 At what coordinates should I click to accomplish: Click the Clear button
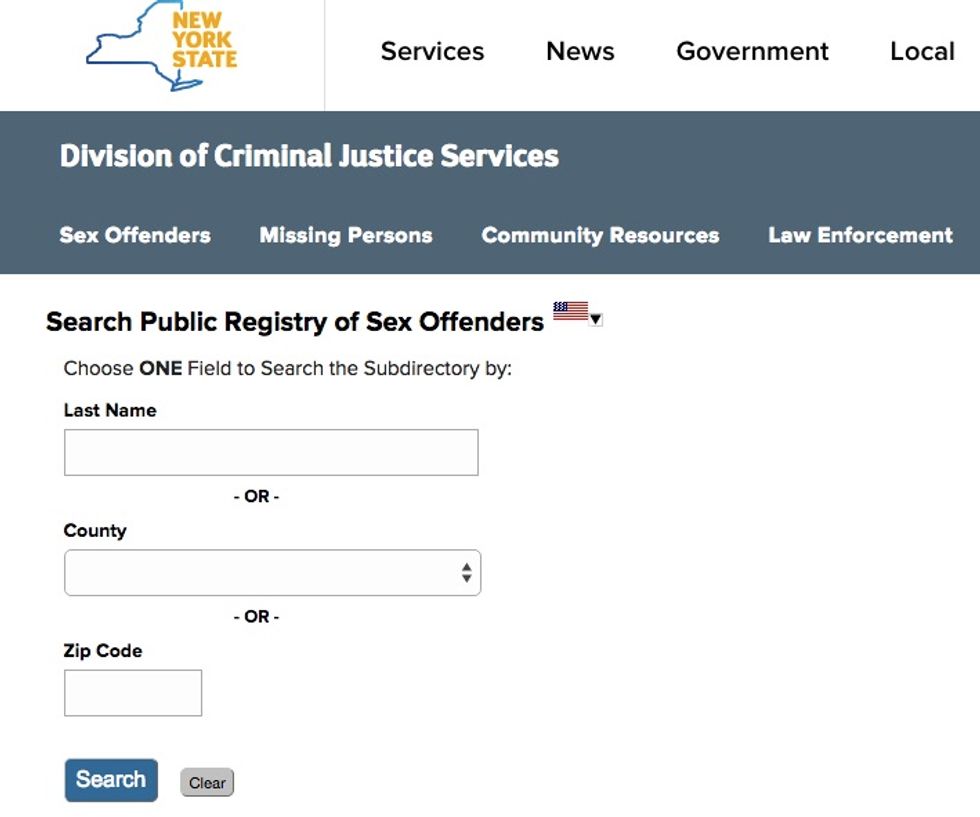[207, 783]
